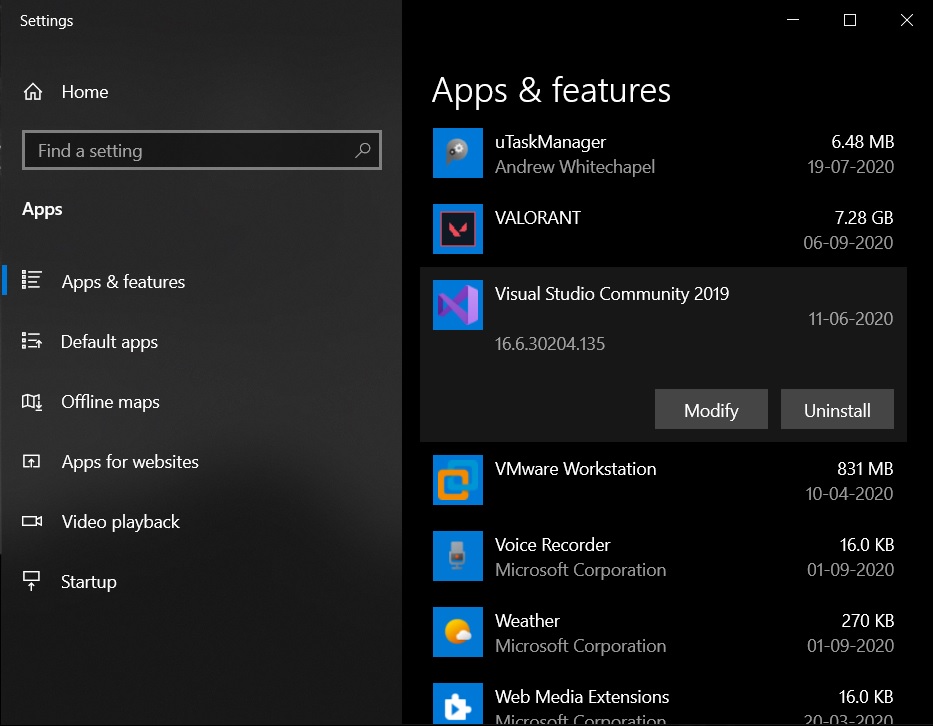933x726 pixels.
Task: Select the Web Media Extensions name
Action: click(x=582, y=696)
